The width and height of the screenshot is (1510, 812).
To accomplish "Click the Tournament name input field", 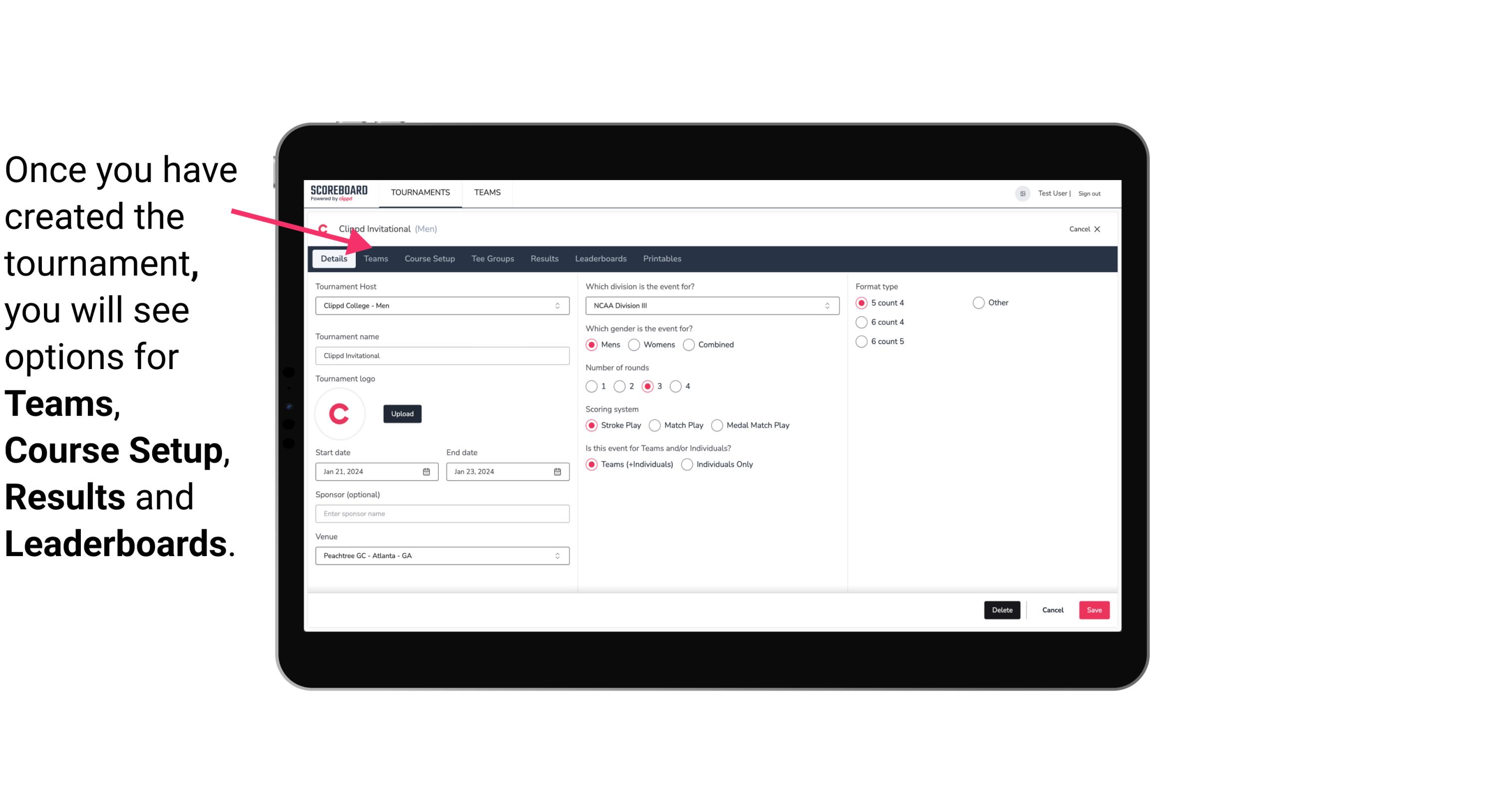I will click(441, 355).
